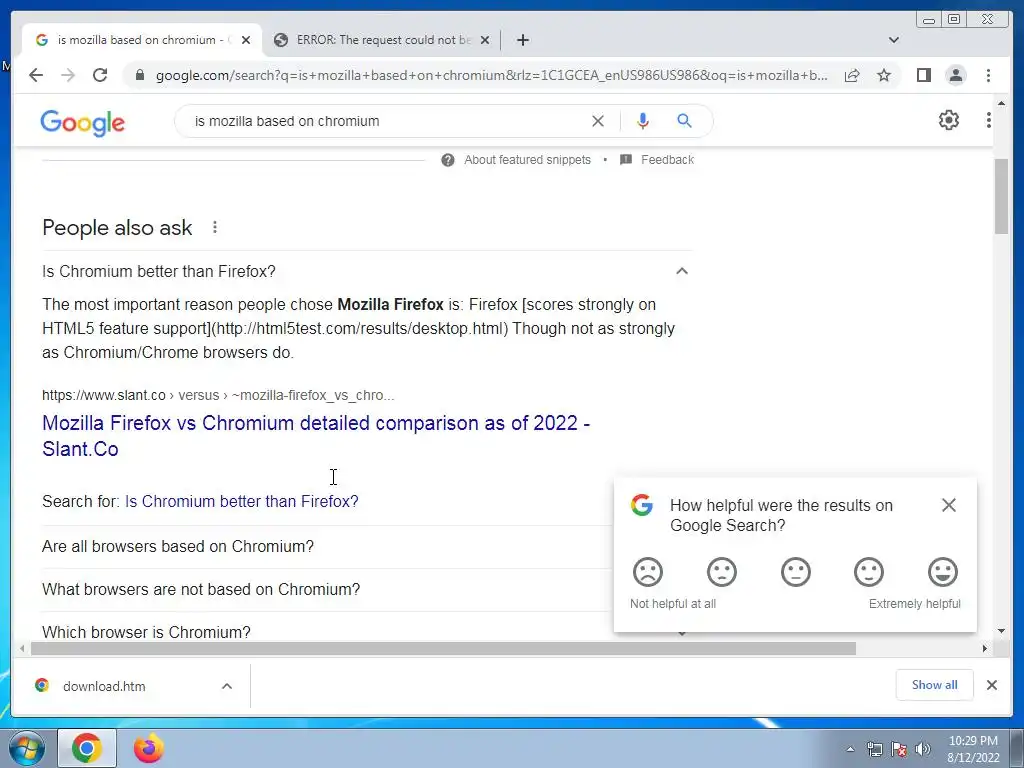The width and height of the screenshot is (1024, 768).
Task: Go to Google homepage via logo
Action: pos(82,122)
